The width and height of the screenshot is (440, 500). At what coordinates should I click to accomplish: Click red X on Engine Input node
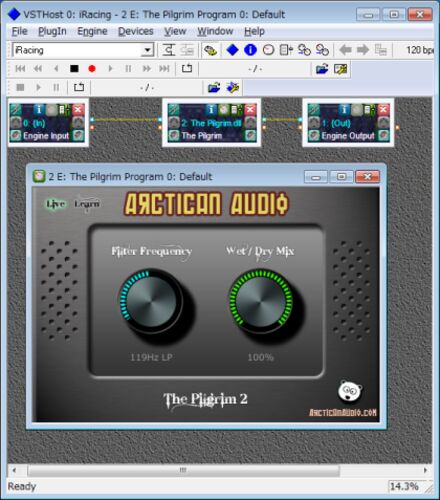(x=78, y=109)
